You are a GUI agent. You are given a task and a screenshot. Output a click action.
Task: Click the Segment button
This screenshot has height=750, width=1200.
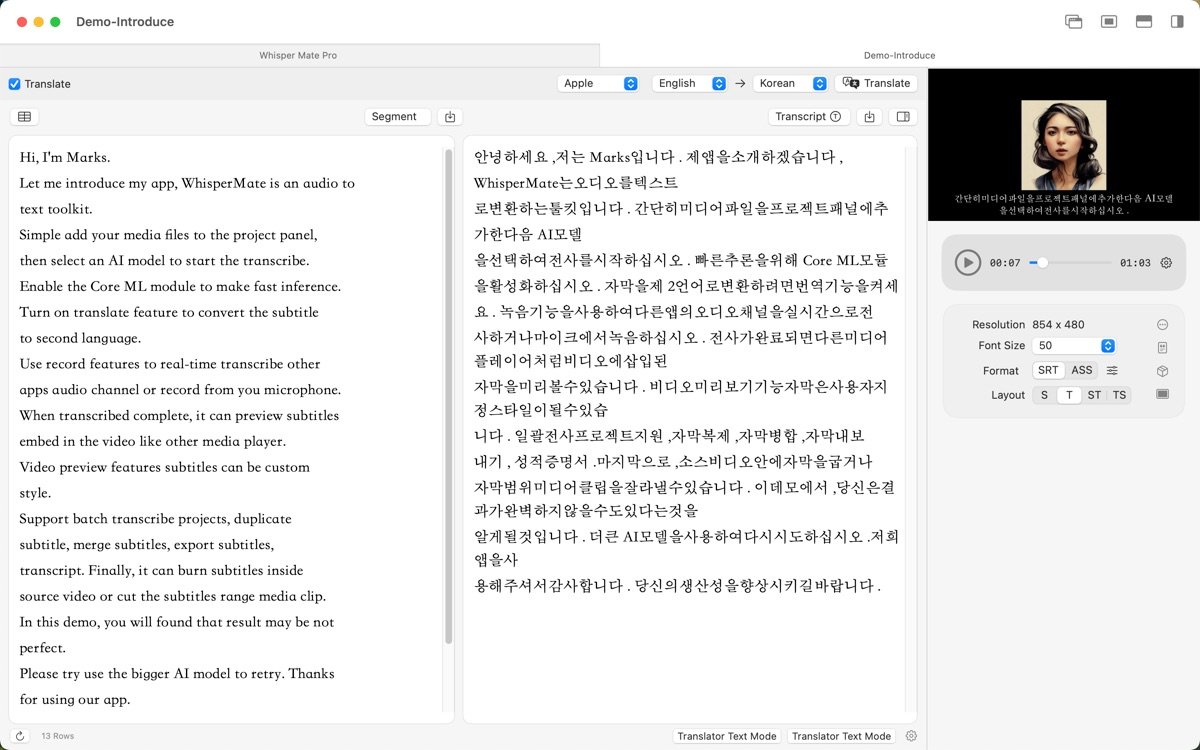(397, 117)
